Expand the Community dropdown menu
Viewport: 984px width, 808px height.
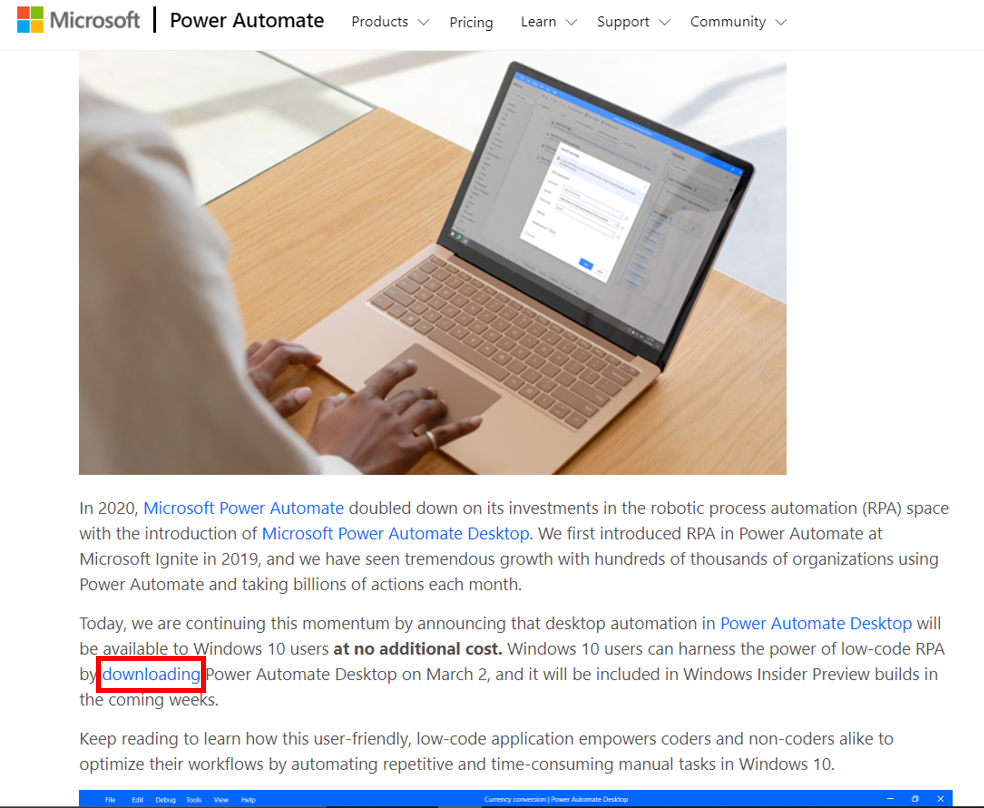(x=738, y=22)
